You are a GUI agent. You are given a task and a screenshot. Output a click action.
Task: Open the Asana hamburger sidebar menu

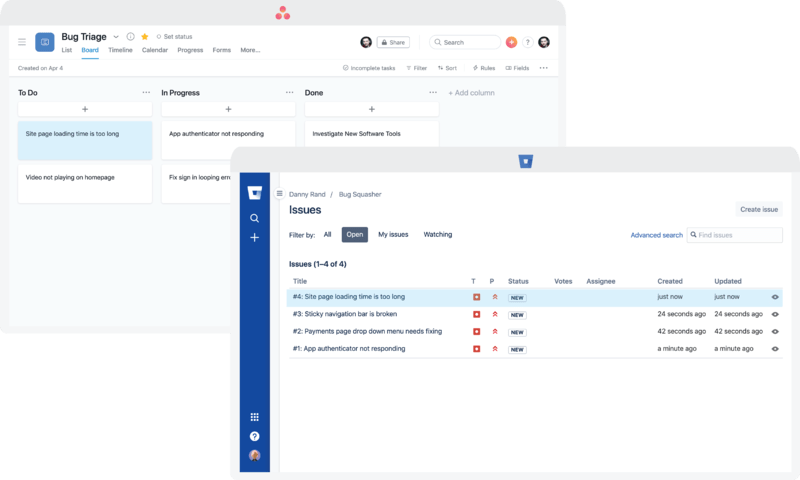(x=22, y=42)
